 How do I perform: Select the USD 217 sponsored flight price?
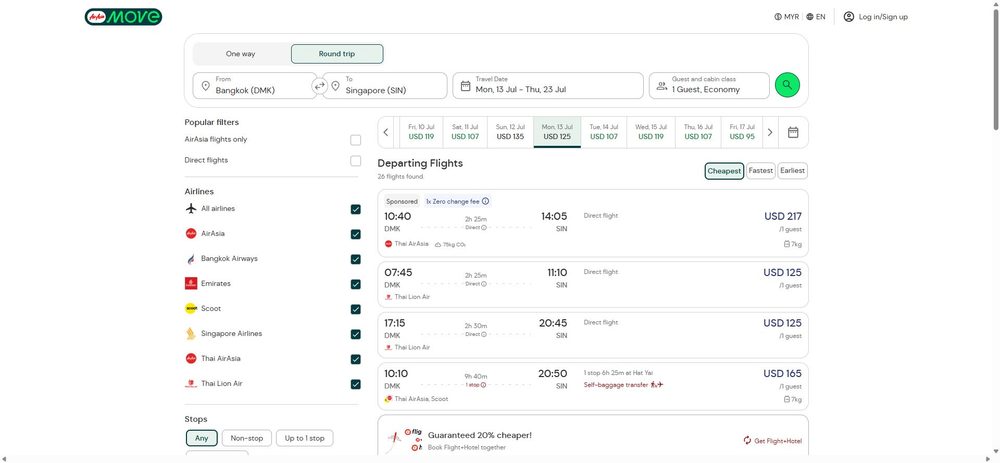tap(783, 217)
